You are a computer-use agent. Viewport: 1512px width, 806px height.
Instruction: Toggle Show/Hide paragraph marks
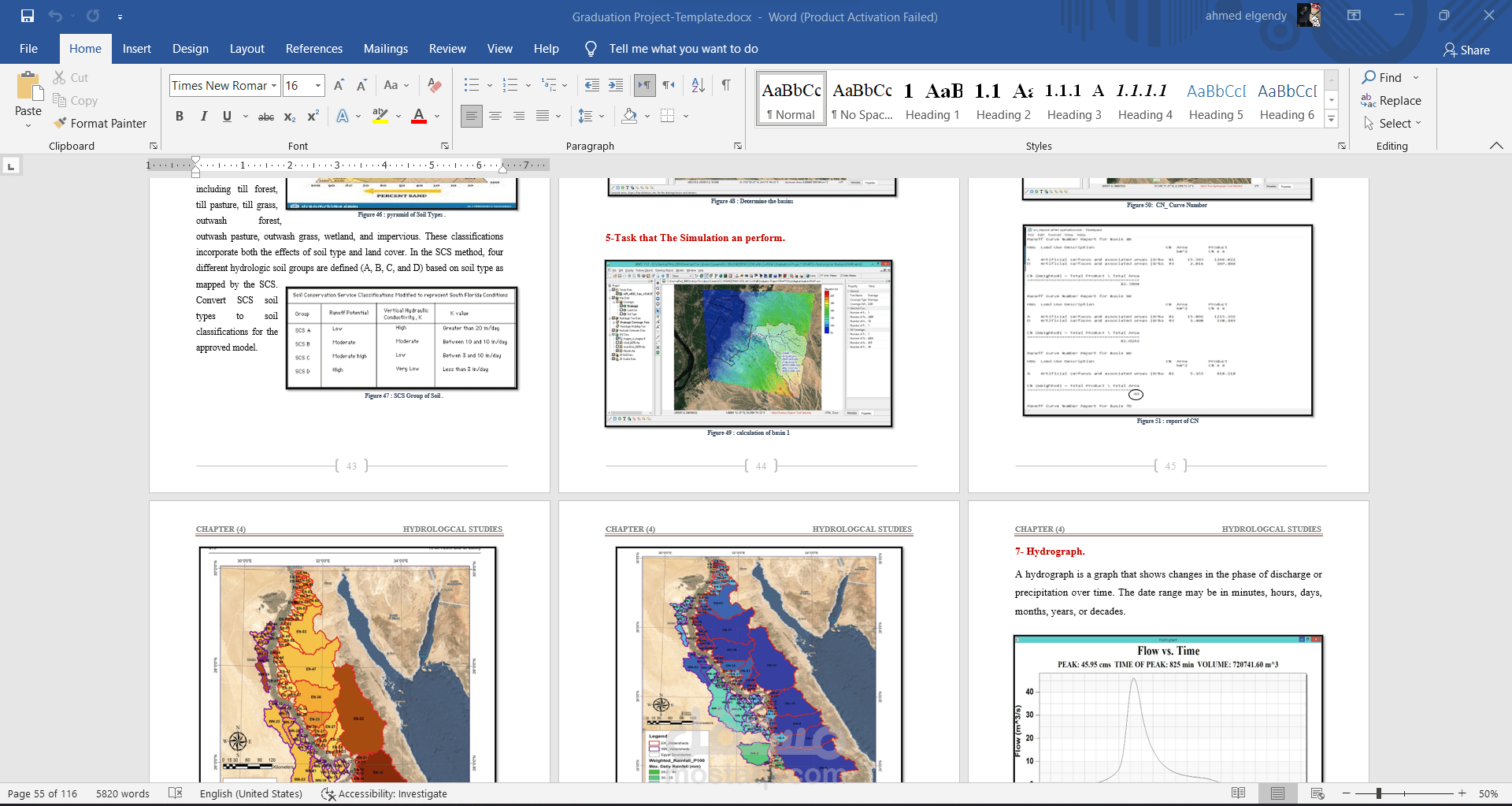726,85
